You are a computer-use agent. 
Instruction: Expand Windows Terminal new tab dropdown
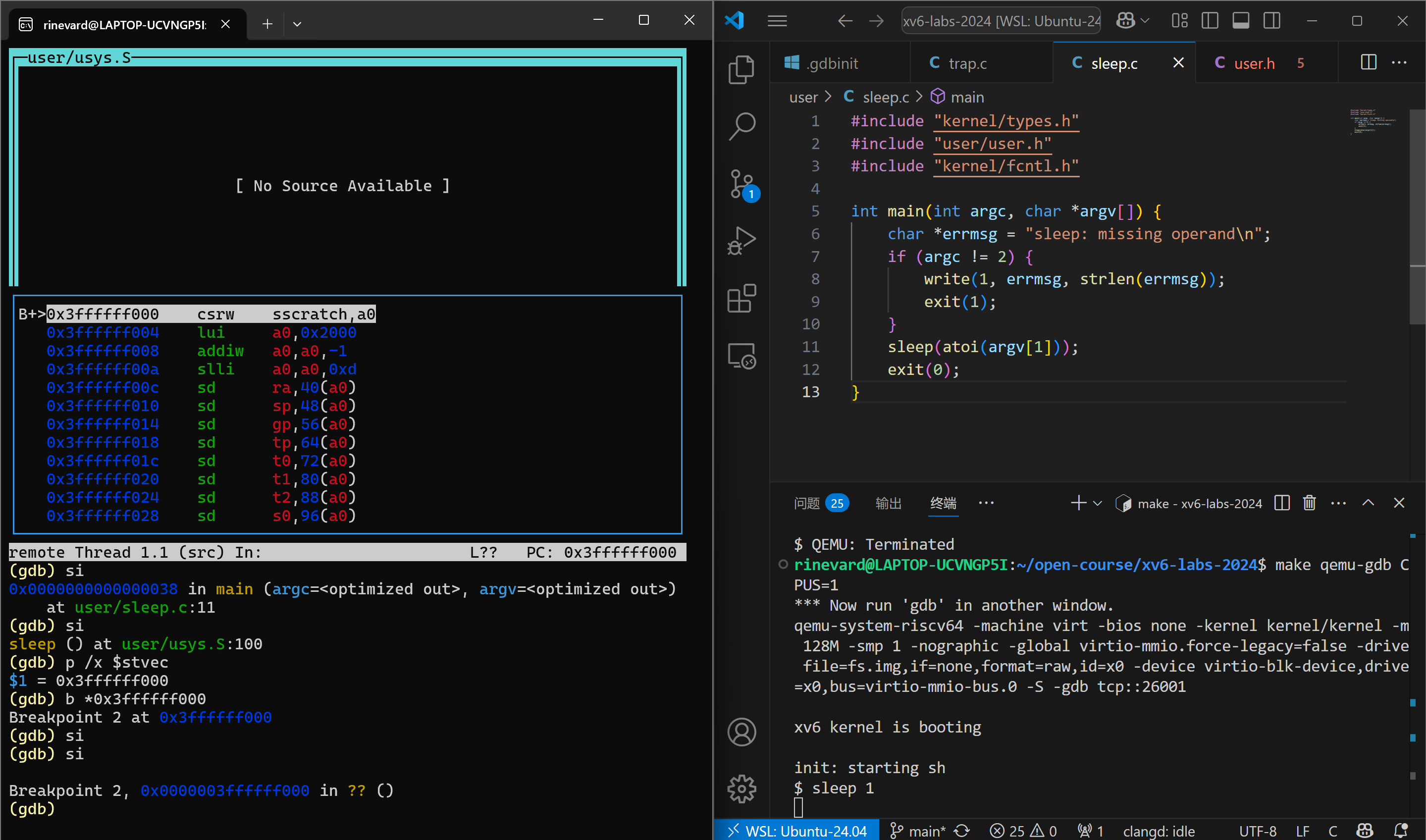(297, 24)
